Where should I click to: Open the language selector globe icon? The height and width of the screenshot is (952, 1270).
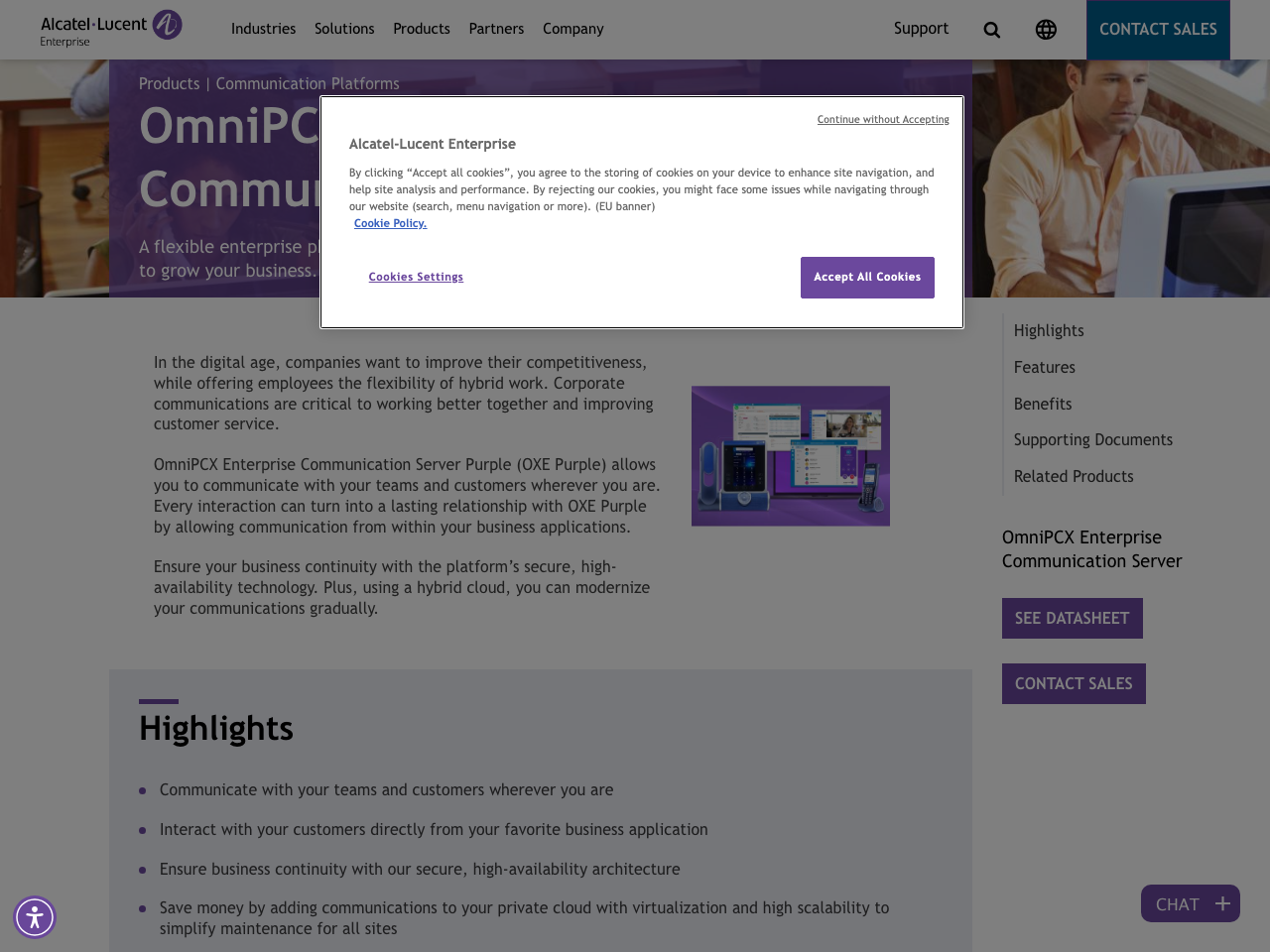pyautogui.click(x=1045, y=28)
